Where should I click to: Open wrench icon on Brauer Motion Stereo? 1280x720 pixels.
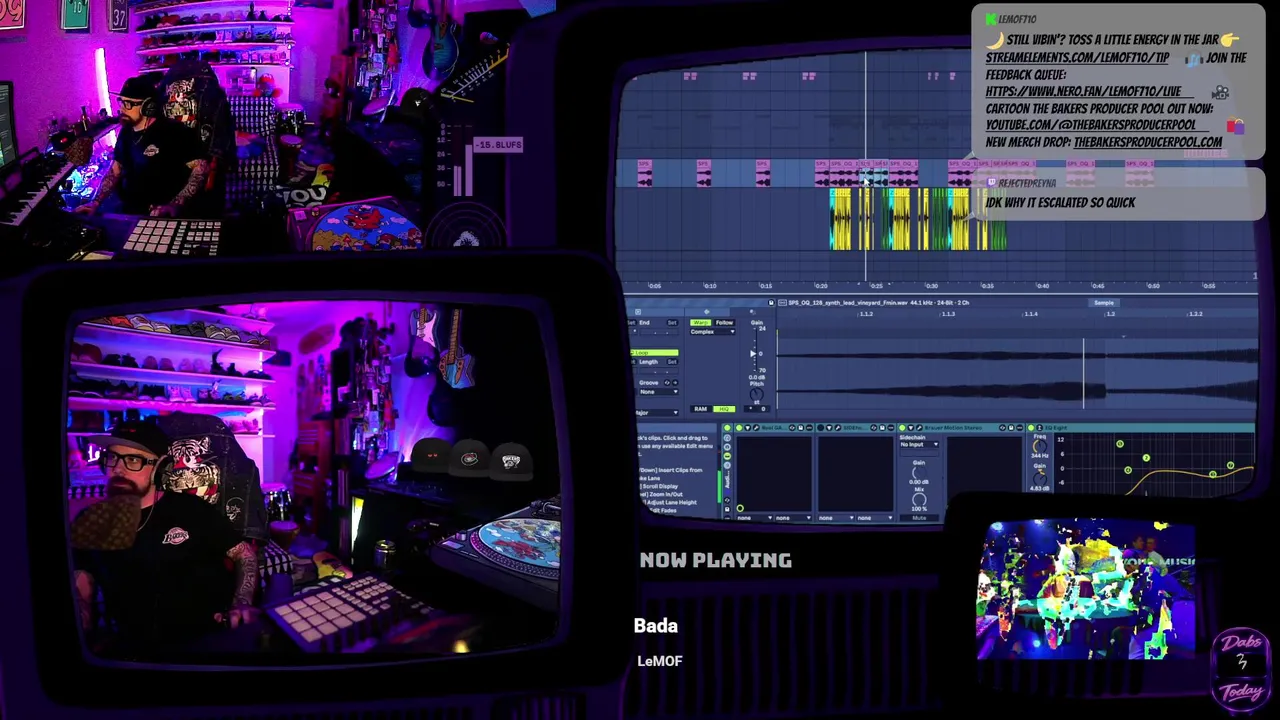[x=919, y=428]
